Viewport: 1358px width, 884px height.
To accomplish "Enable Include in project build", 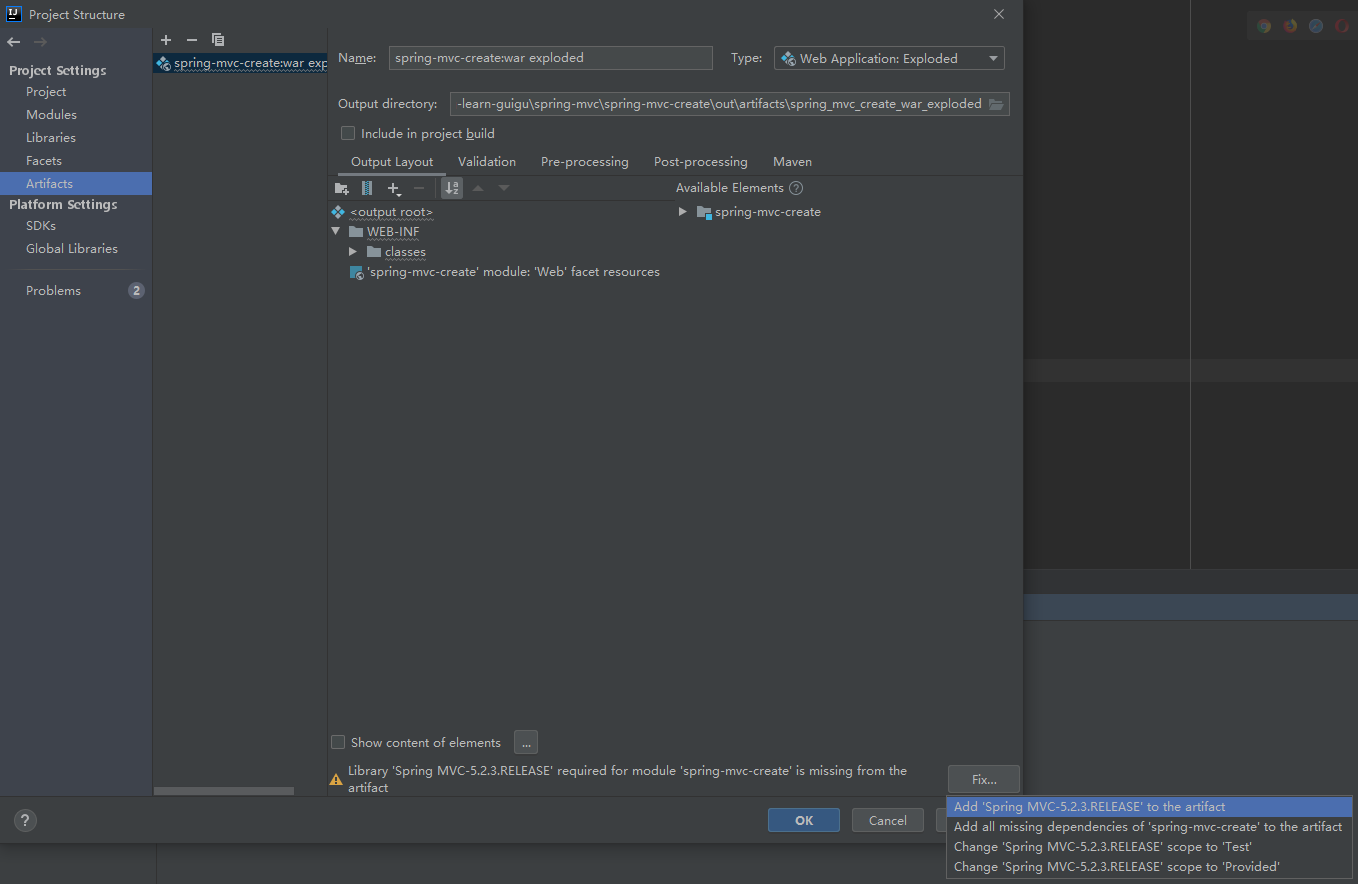I will pos(348,133).
